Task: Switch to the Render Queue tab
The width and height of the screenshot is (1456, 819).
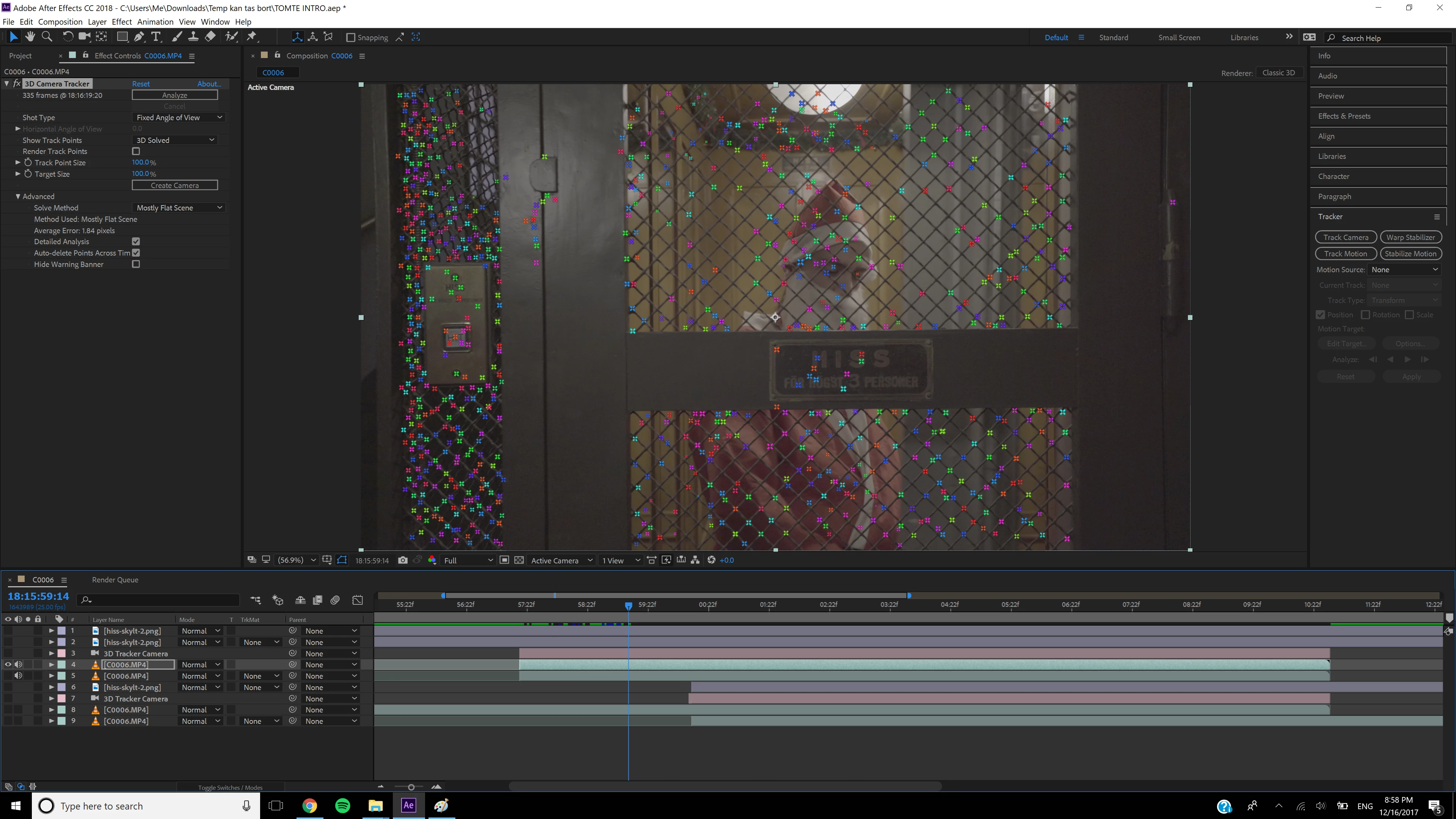Action: coord(115,580)
